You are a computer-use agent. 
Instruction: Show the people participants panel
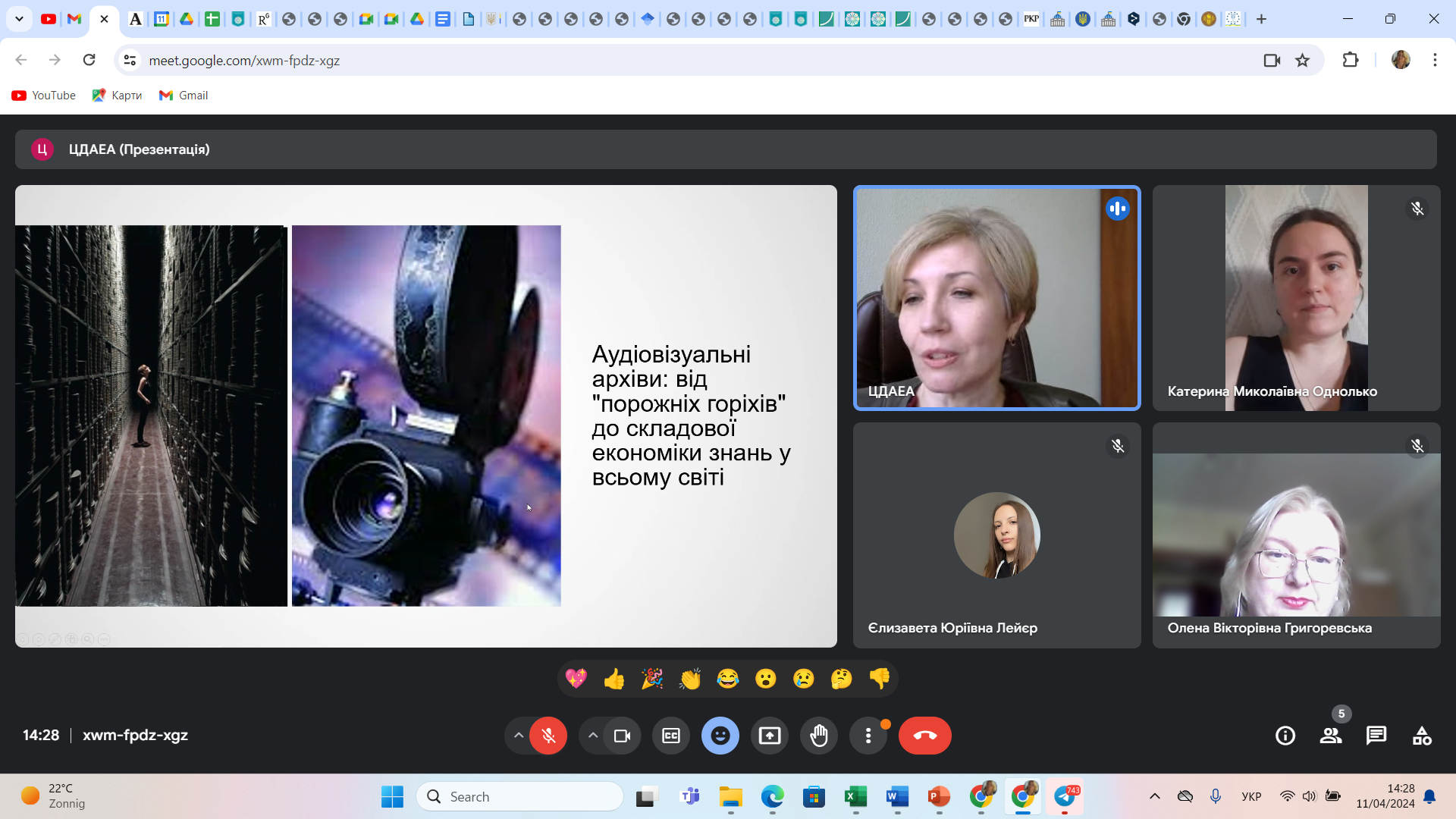(x=1331, y=736)
